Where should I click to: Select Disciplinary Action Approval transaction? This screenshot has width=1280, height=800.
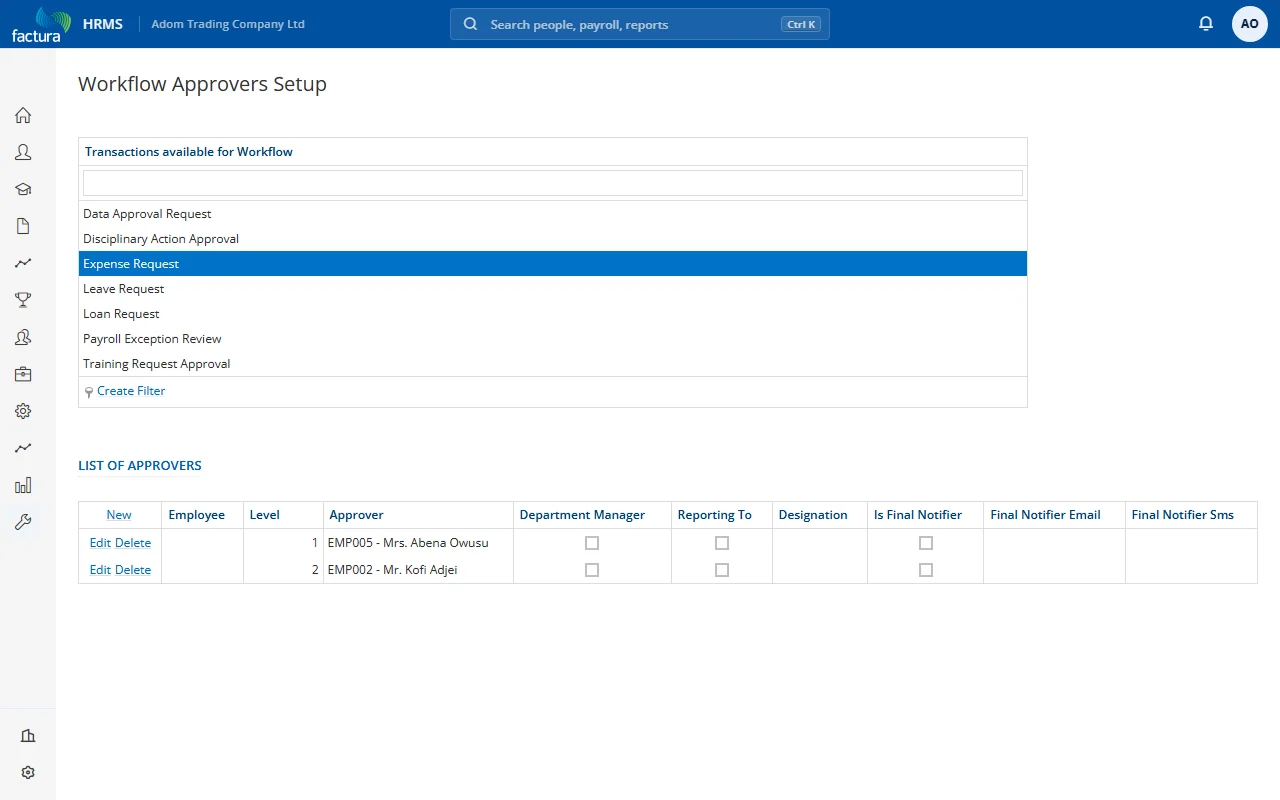553,239
